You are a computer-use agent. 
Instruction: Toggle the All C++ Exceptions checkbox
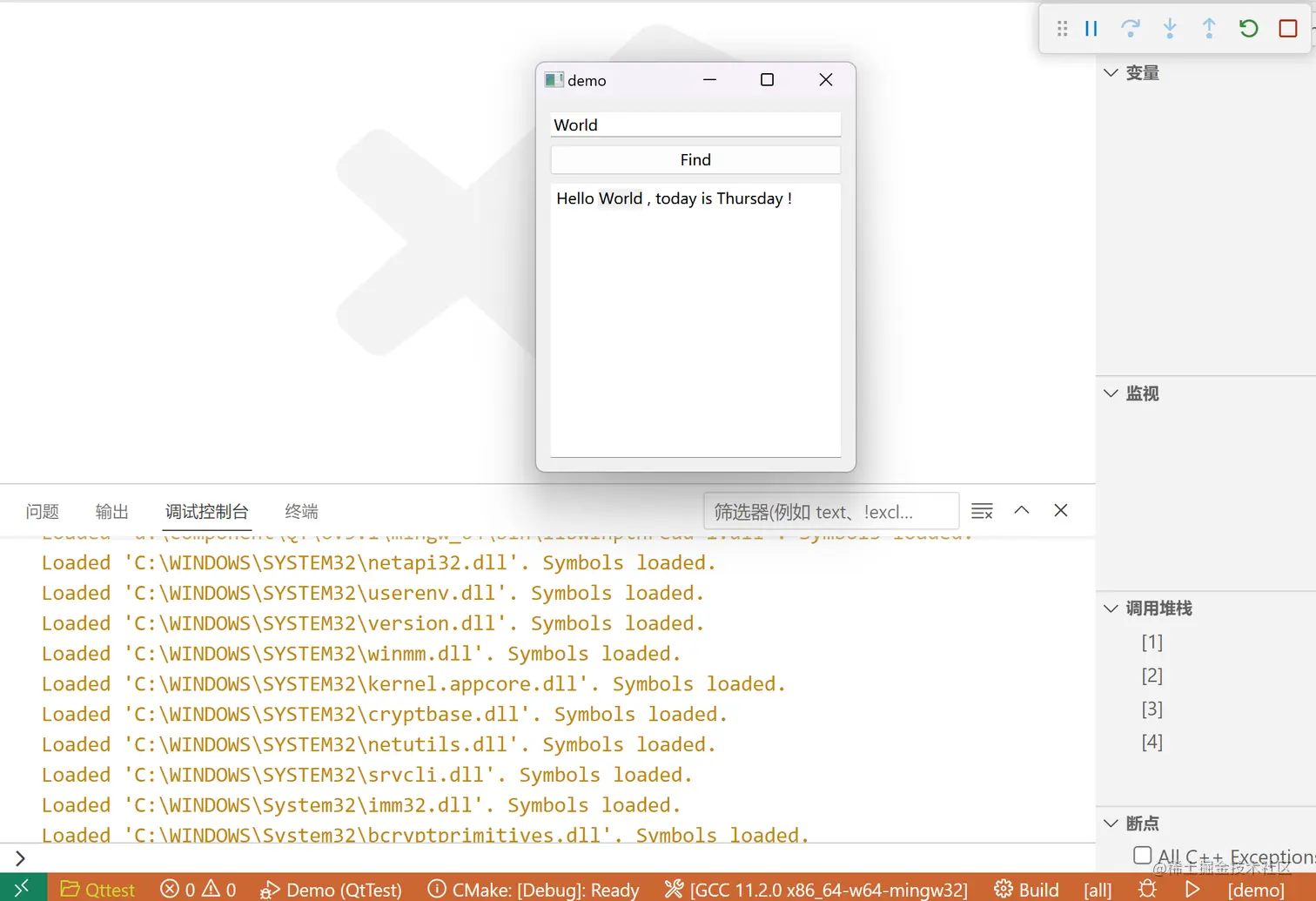(x=1141, y=856)
